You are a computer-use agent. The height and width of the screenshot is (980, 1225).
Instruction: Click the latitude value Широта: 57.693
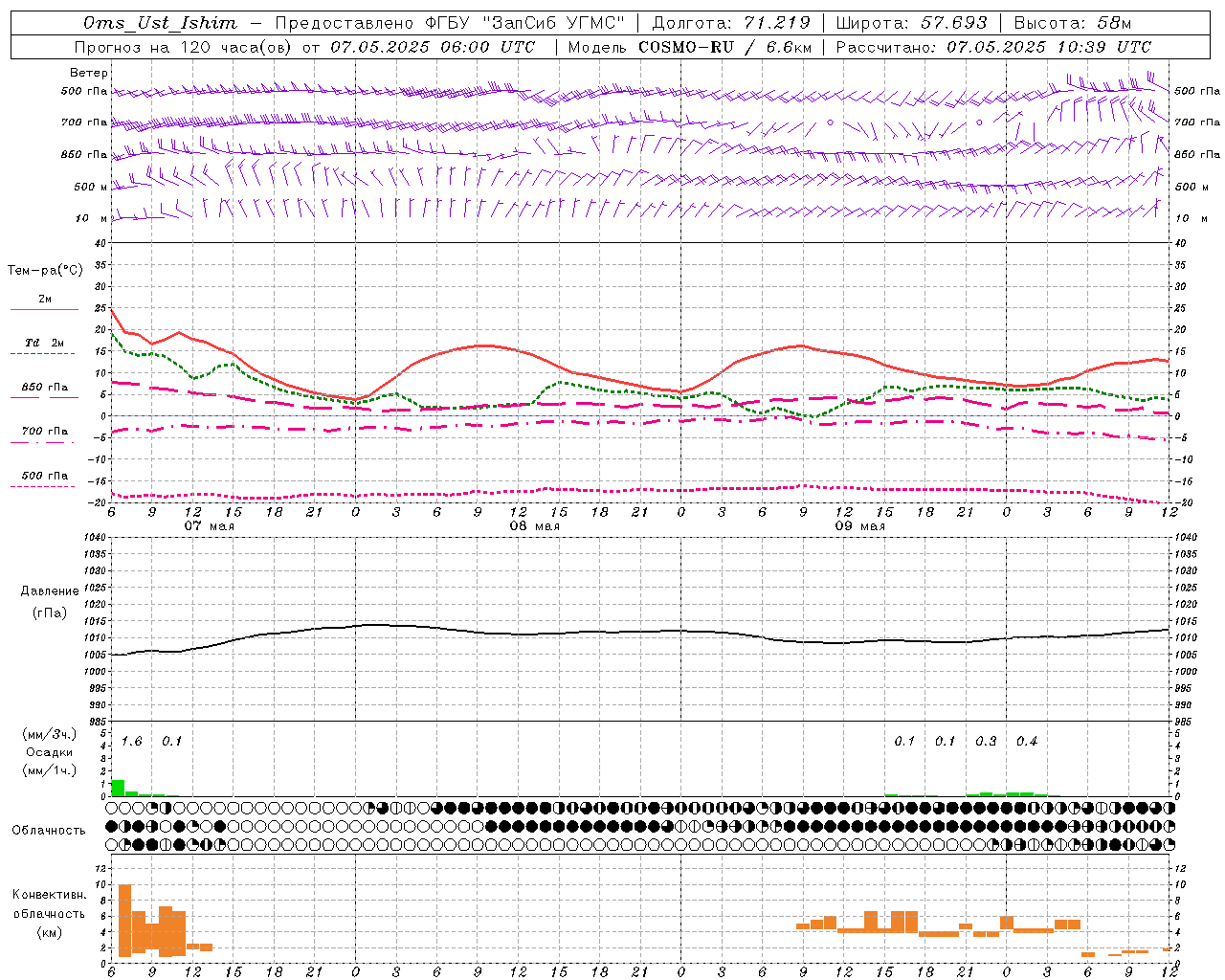pyautogui.click(x=912, y=23)
